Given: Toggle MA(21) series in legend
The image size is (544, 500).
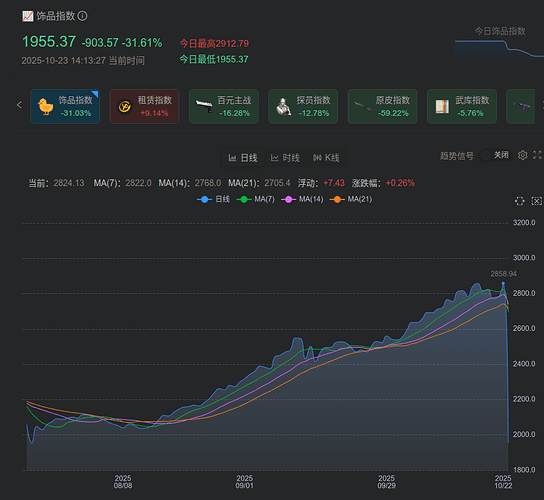Looking at the screenshot, I should 351,199.
